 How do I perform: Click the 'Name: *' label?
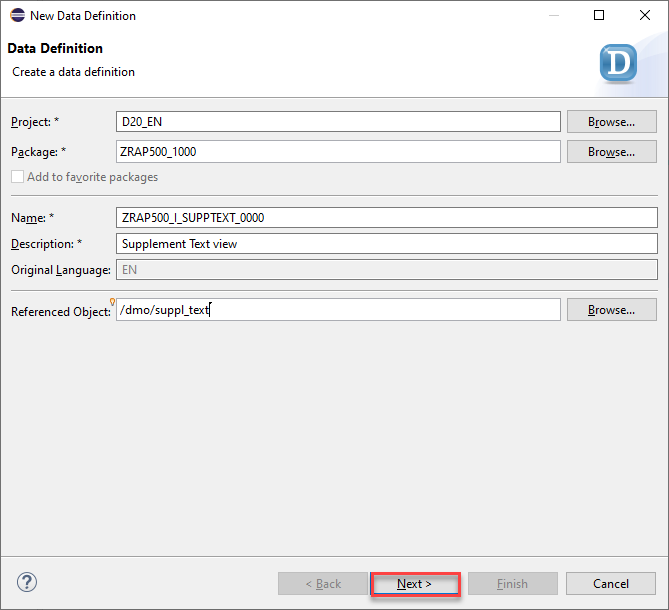tap(33, 218)
